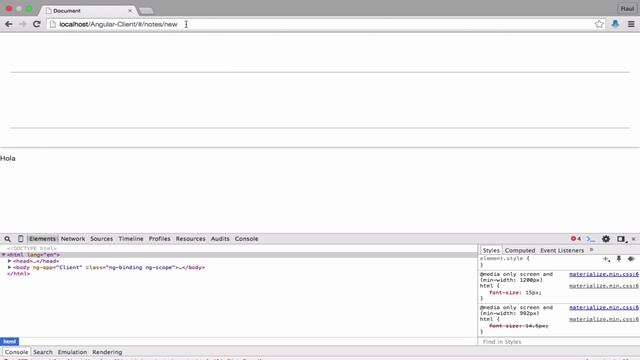640x360 pixels.
Task: Show more sidebar tabs chevron
Action: (x=591, y=250)
